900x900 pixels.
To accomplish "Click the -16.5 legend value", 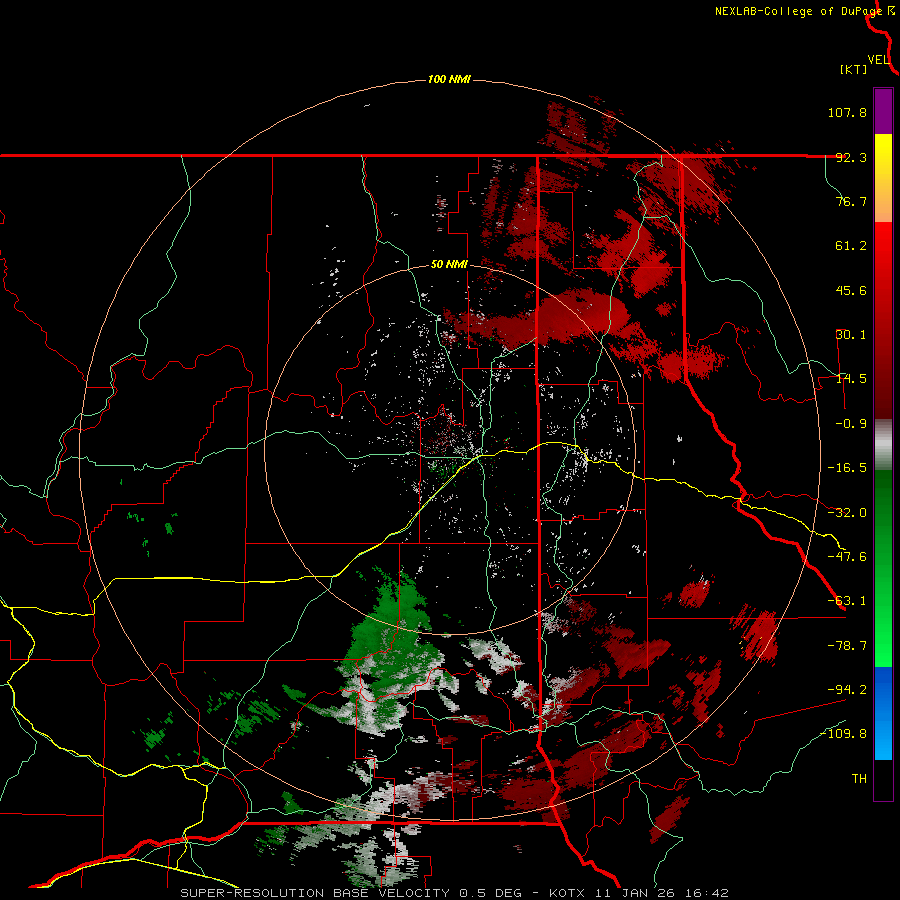I will click(847, 468).
